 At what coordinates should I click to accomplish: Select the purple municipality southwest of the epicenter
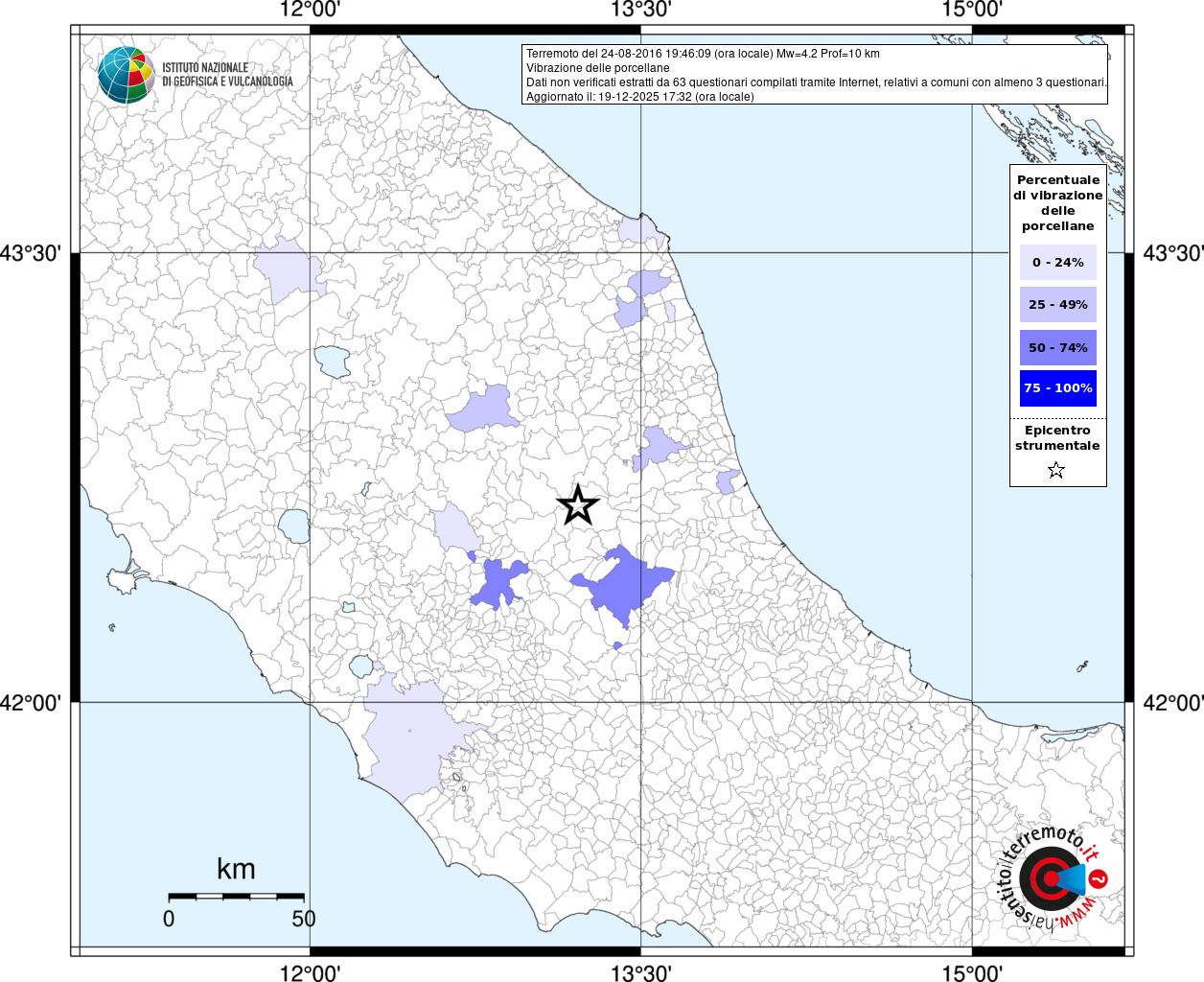[498, 582]
